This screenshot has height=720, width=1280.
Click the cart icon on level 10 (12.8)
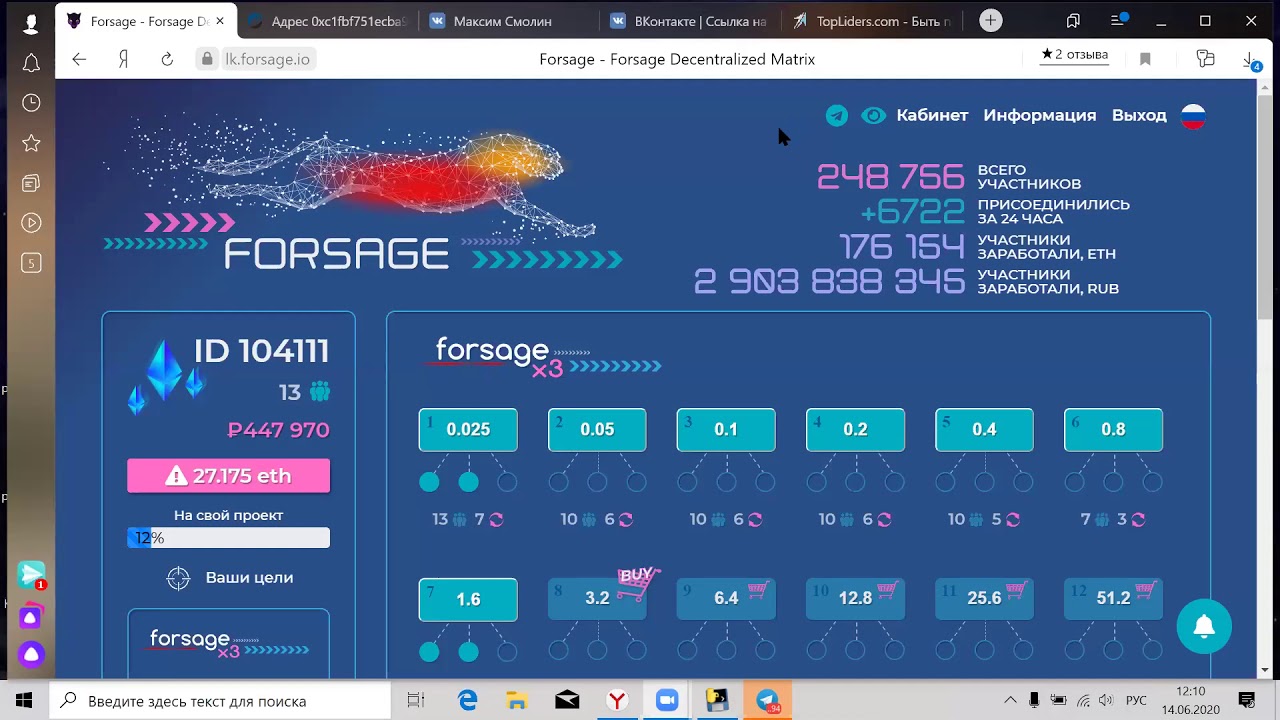coord(886,591)
